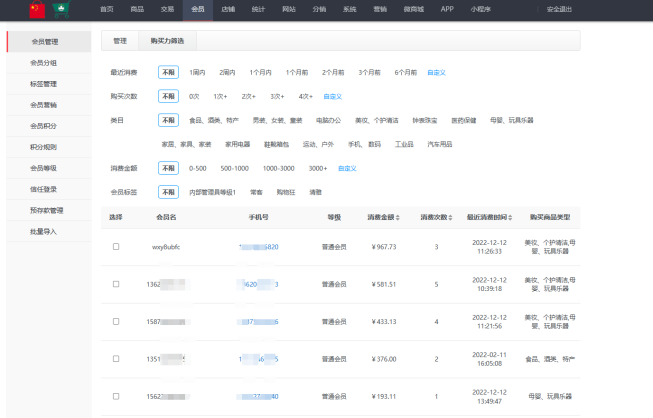Filter 类目 by 汽车用品
This screenshot has height=418, width=653.
(440, 144)
